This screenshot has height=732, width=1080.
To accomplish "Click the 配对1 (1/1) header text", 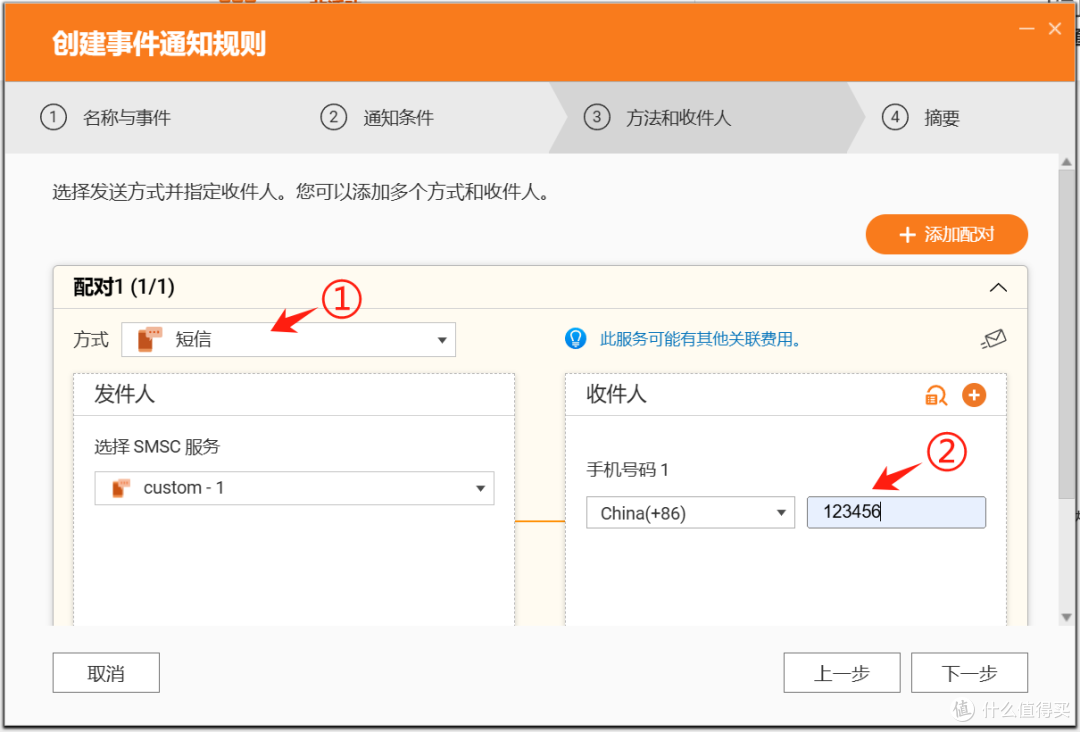I will pyautogui.click(x=124, y=287).
